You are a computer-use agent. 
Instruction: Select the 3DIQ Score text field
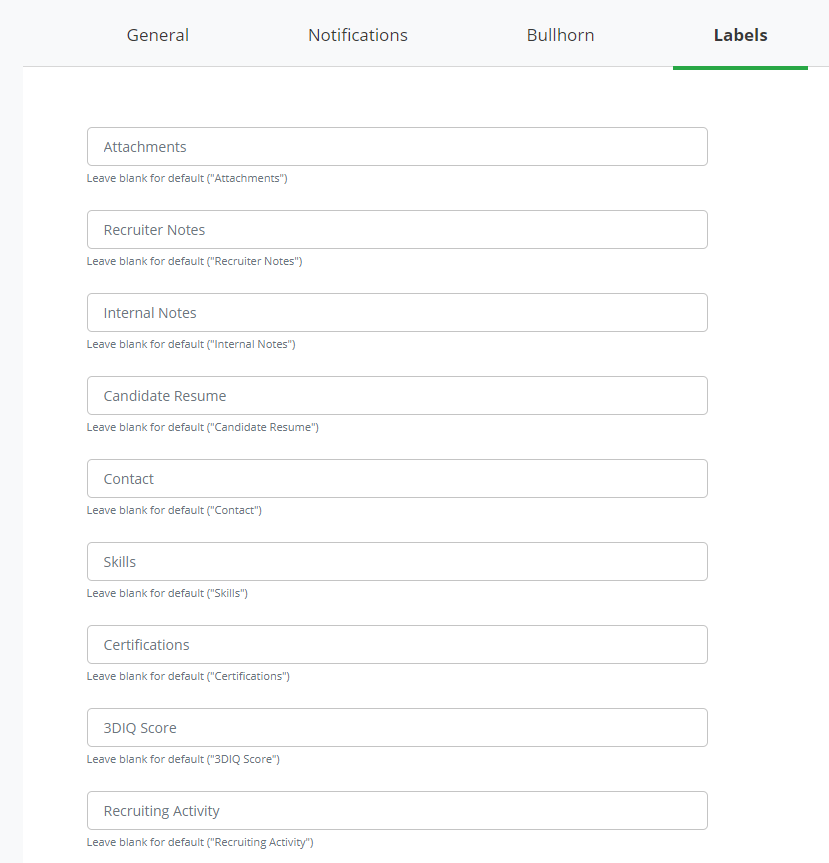click(x=397, y=728)
